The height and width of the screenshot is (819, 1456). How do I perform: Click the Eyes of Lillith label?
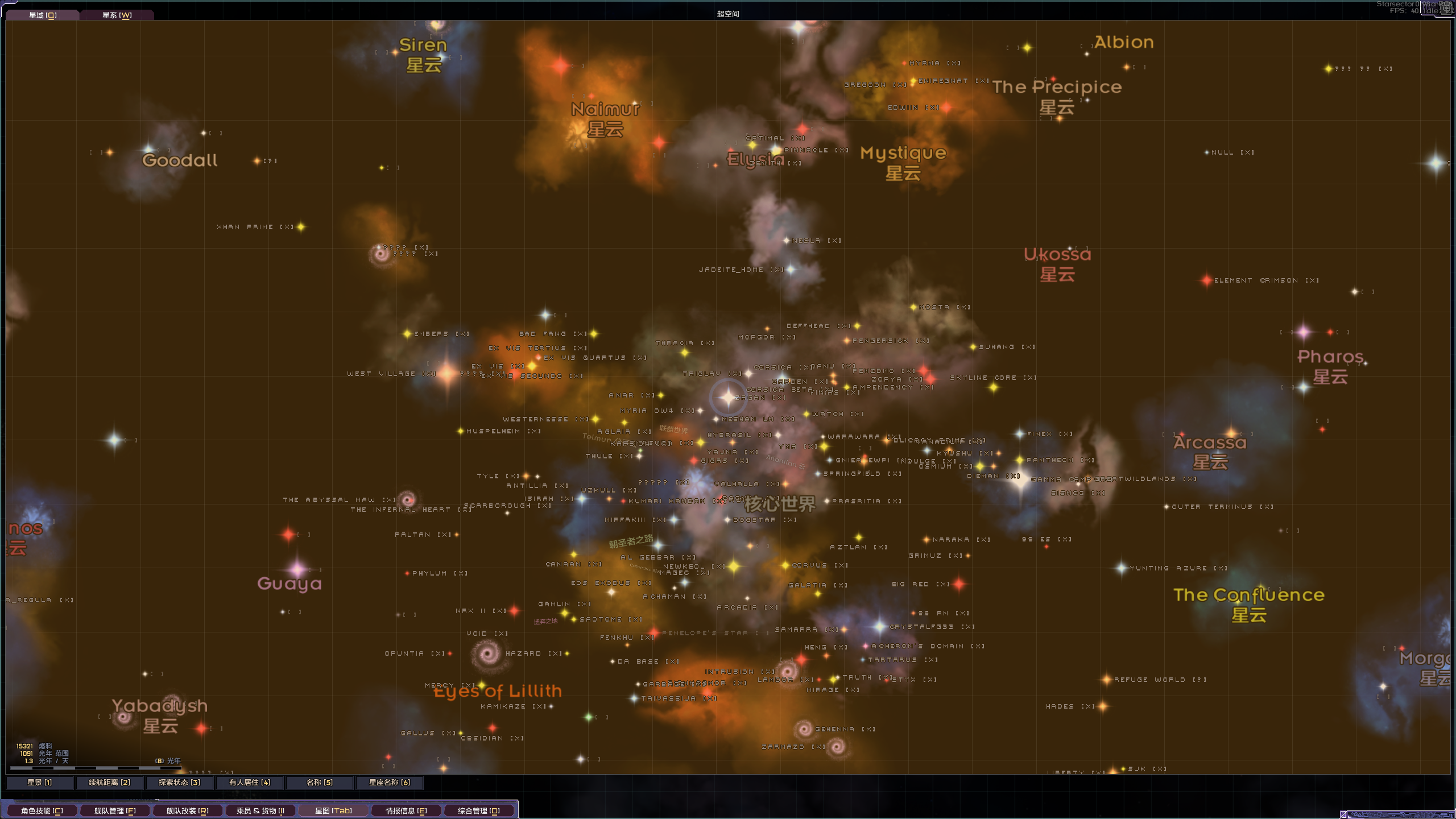coord(498,691)
